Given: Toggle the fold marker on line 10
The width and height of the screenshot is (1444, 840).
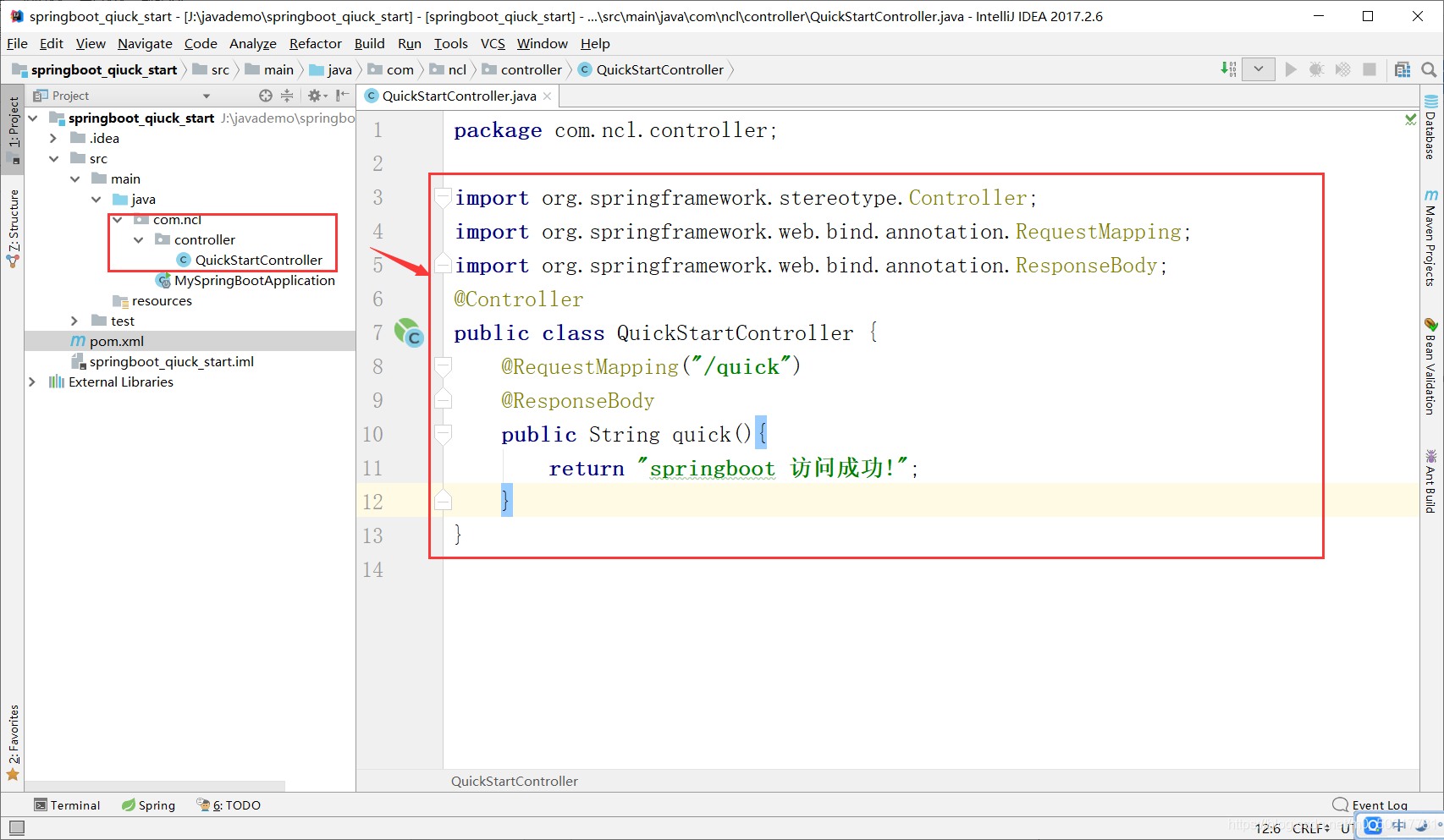Looking at the screenshot, I should (x=443, y=435).
